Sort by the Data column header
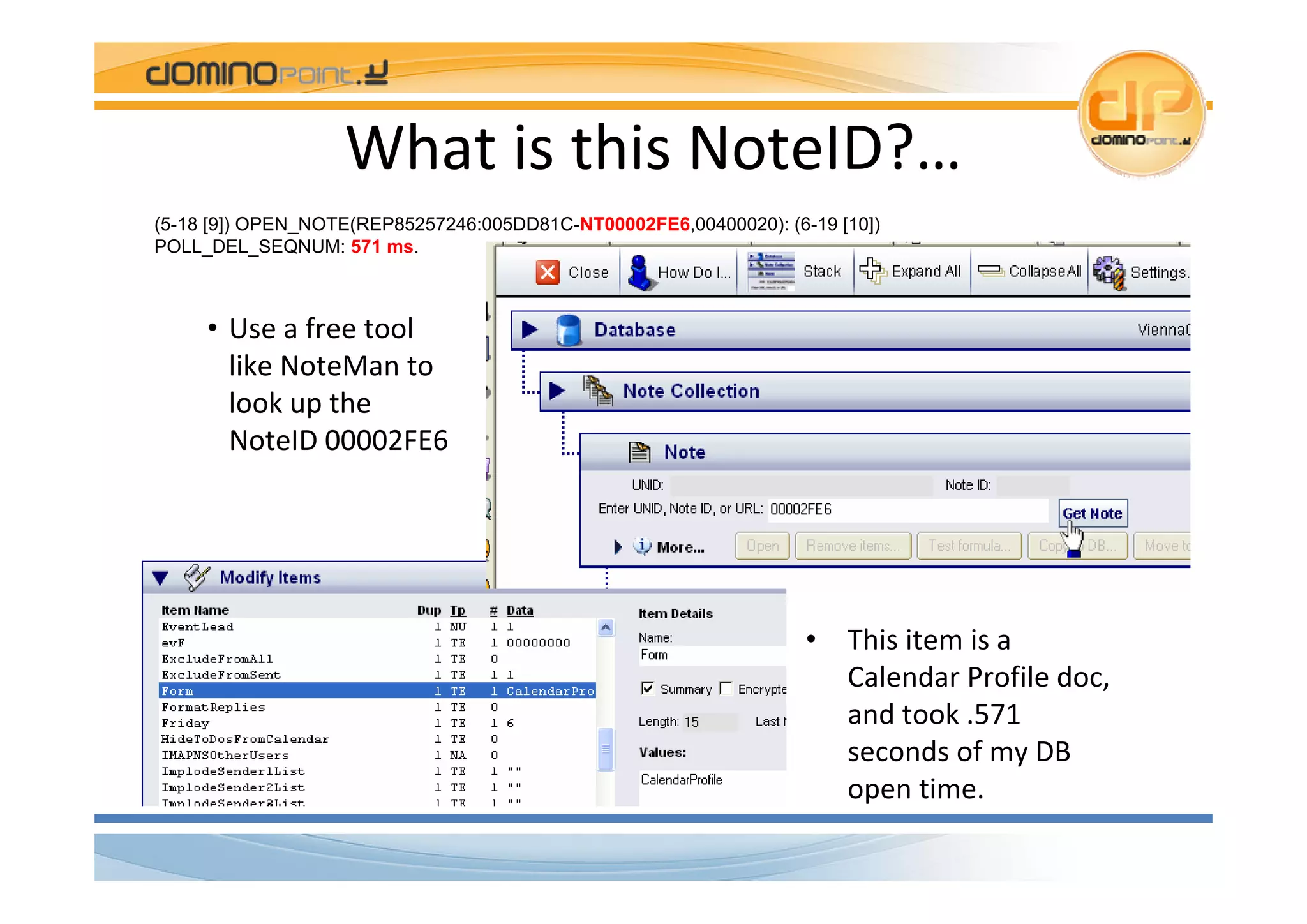 pyautogui.click(x=519, y=610)
